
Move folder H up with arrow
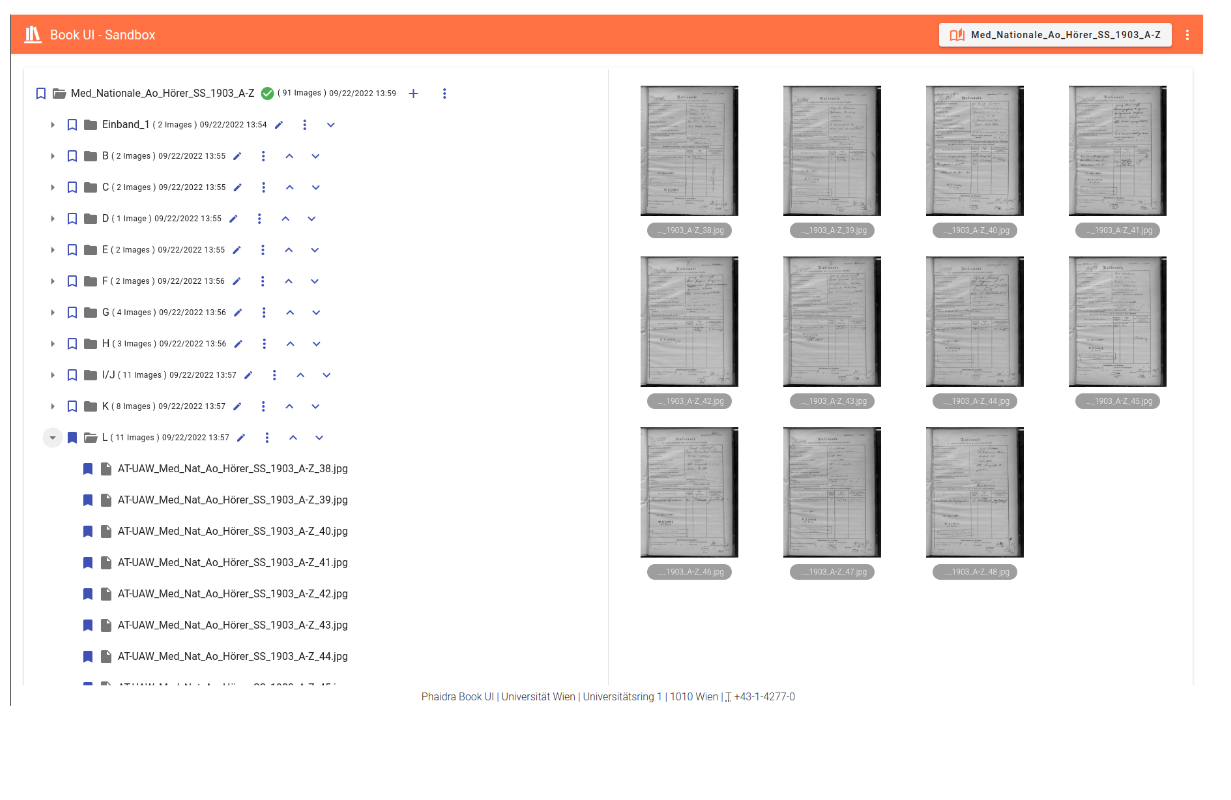coord(290,344)
